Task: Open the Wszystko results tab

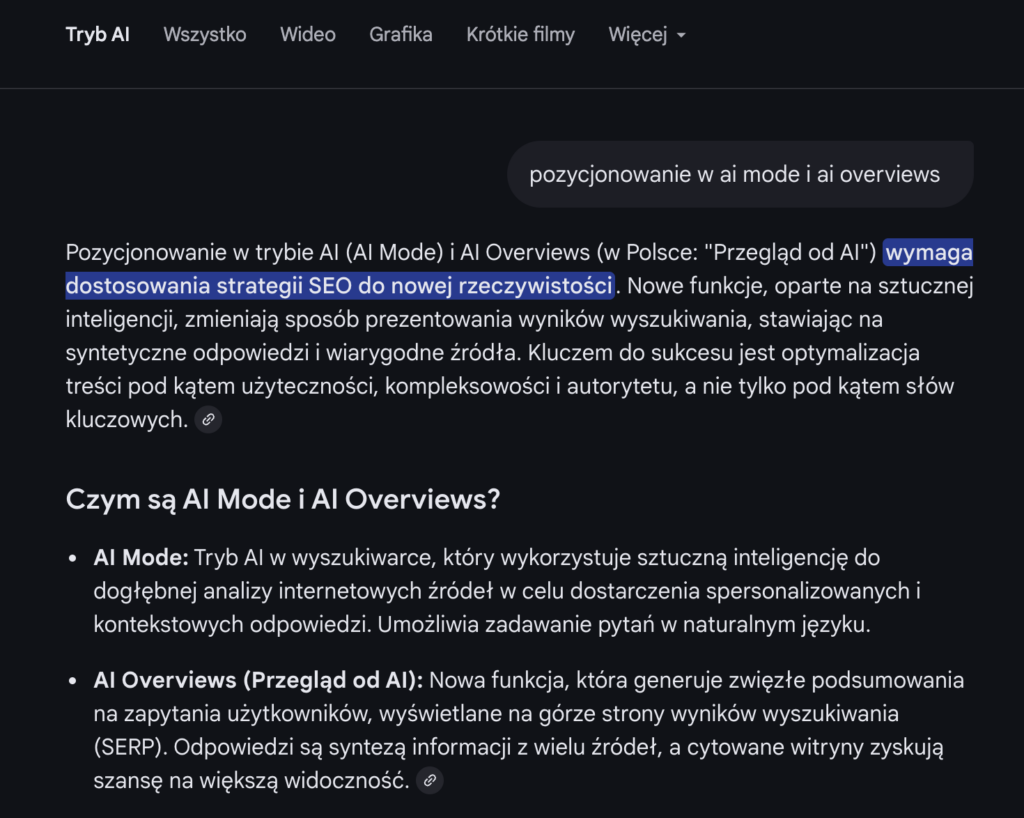Action: pyautogui.click(x=204, y=35)
